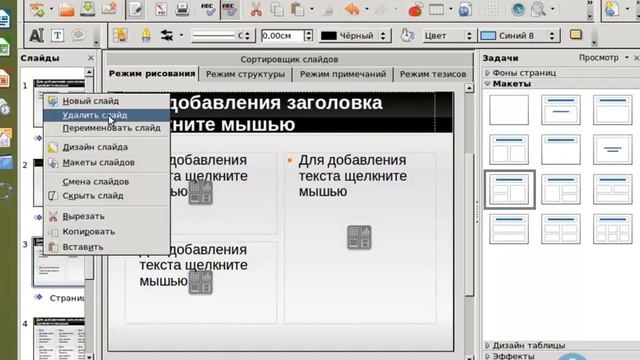
Task: Open the arrow style icon
Action: click(x=167, y=36)
